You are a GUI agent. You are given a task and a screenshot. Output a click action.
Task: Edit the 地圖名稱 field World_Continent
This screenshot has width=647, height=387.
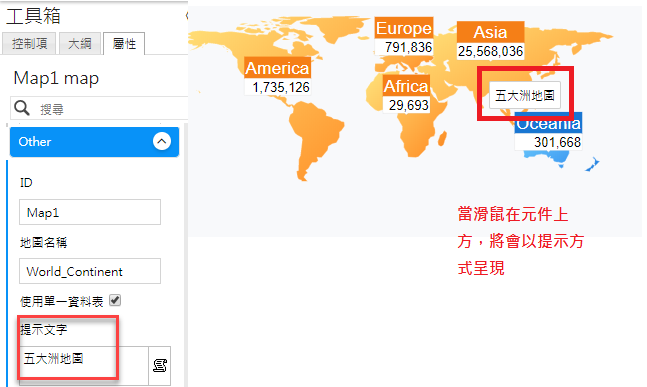coord(90,271)
